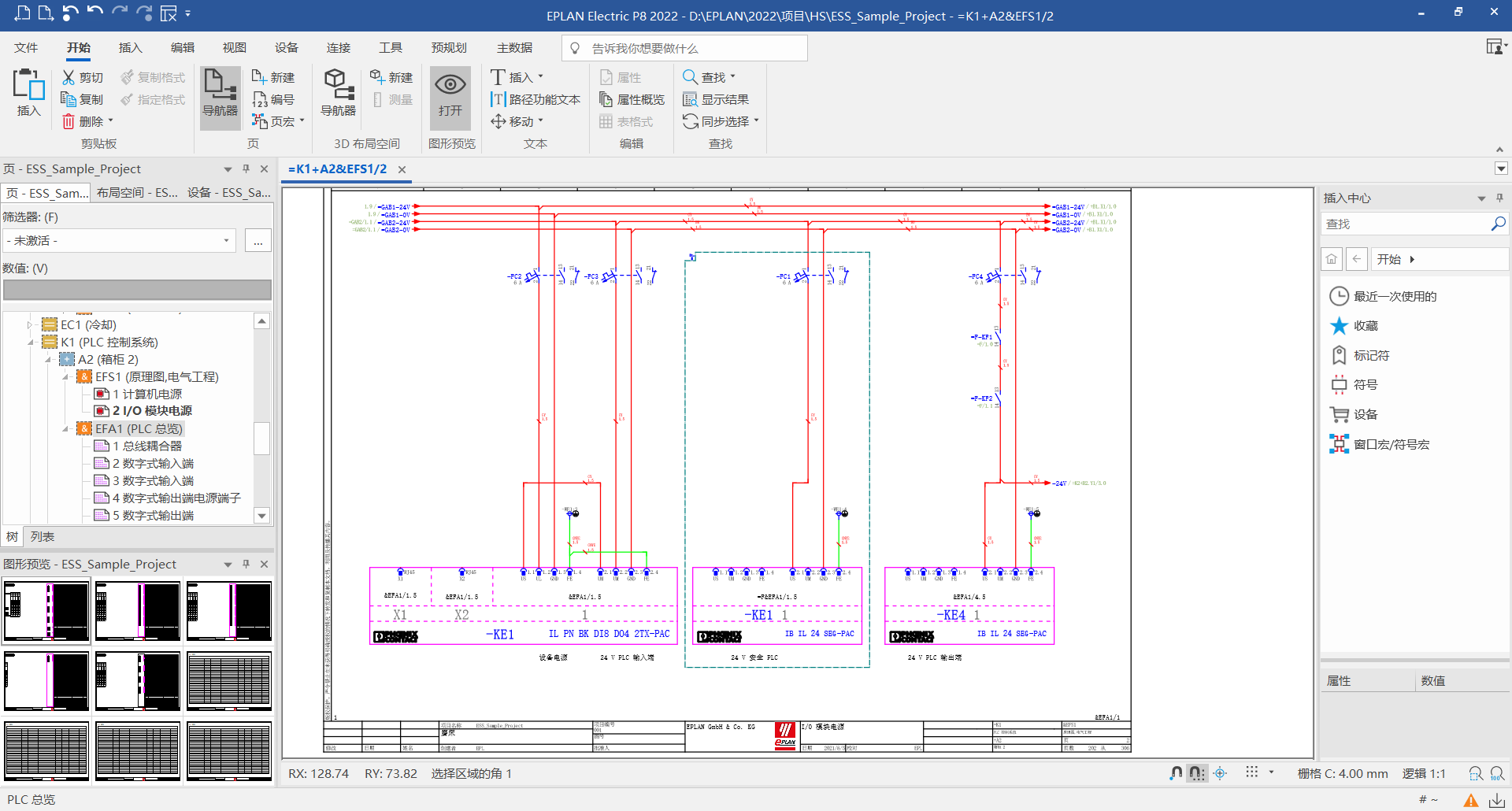Expand EC1 (冷却) tree node
Screen dimensions: 1512x811
pos(30,325)
